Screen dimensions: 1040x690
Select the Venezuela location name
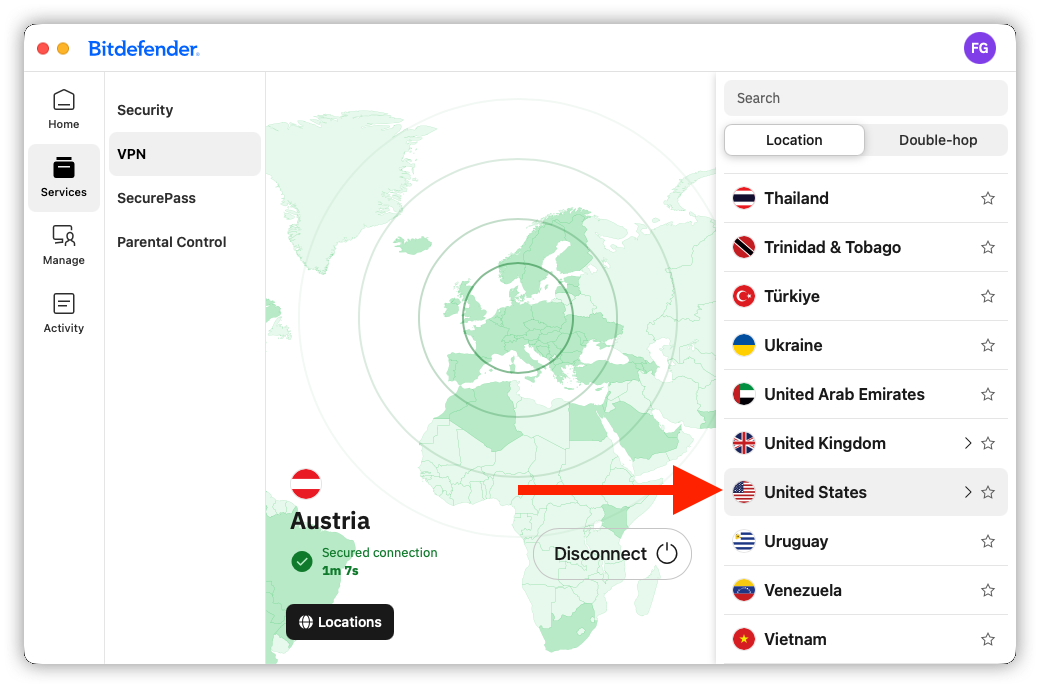tap(803, 590)
